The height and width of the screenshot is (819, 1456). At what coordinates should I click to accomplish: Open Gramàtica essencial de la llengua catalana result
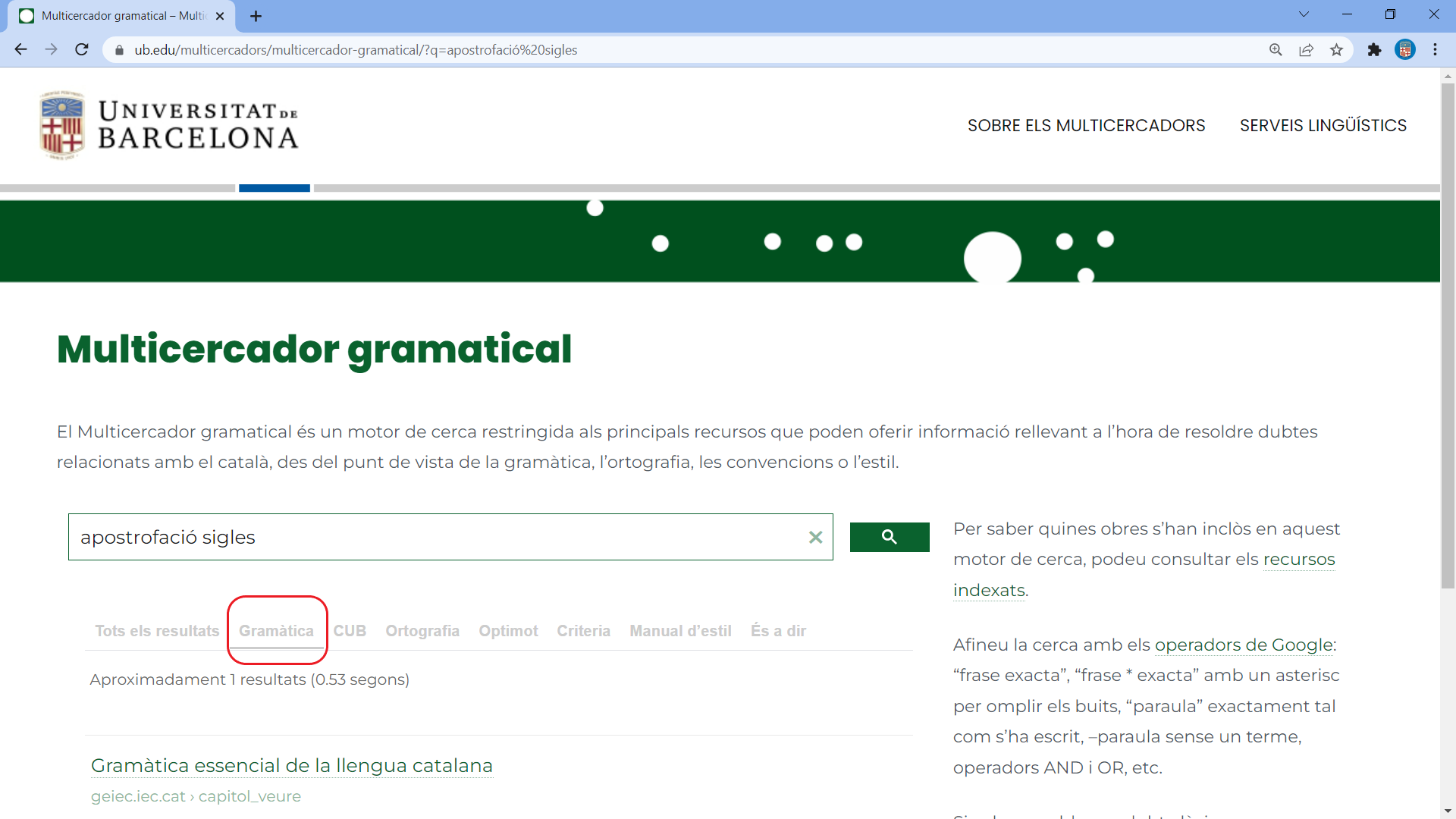coord(291,765)
